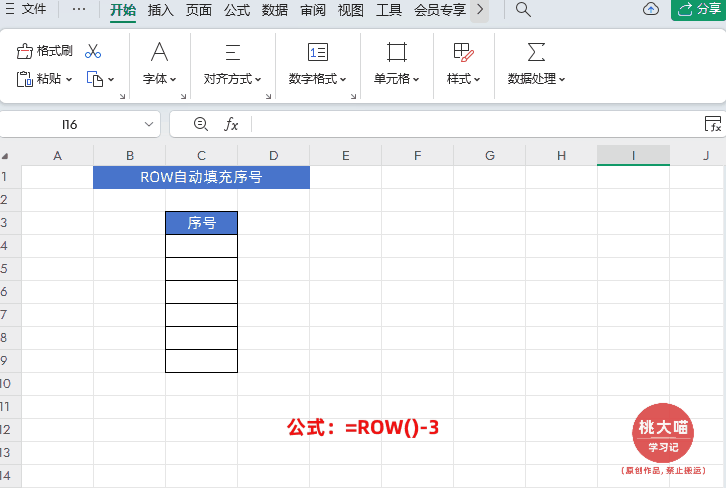The width and height of the screenshot is (726, 488).
Task: Click the large letter A font icon
Action: click(x=160, y=52)
